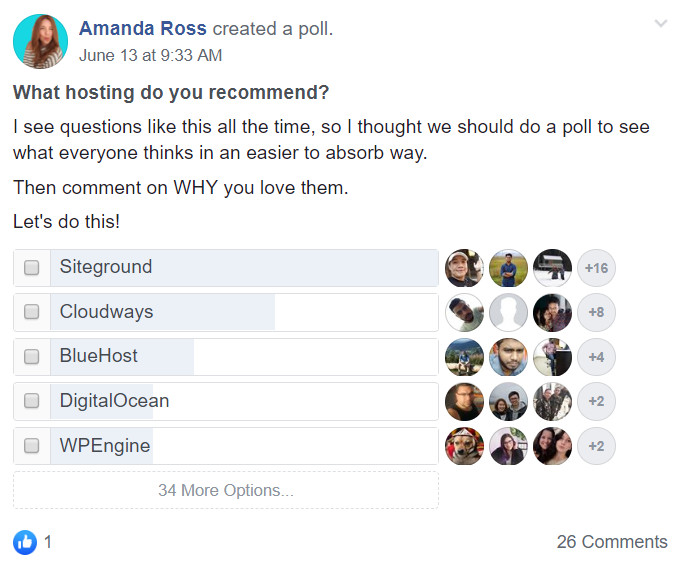This screenshot has height=570, width=680.
Task: Check the Cloudways poll option
Action: (x=32, y=312)
